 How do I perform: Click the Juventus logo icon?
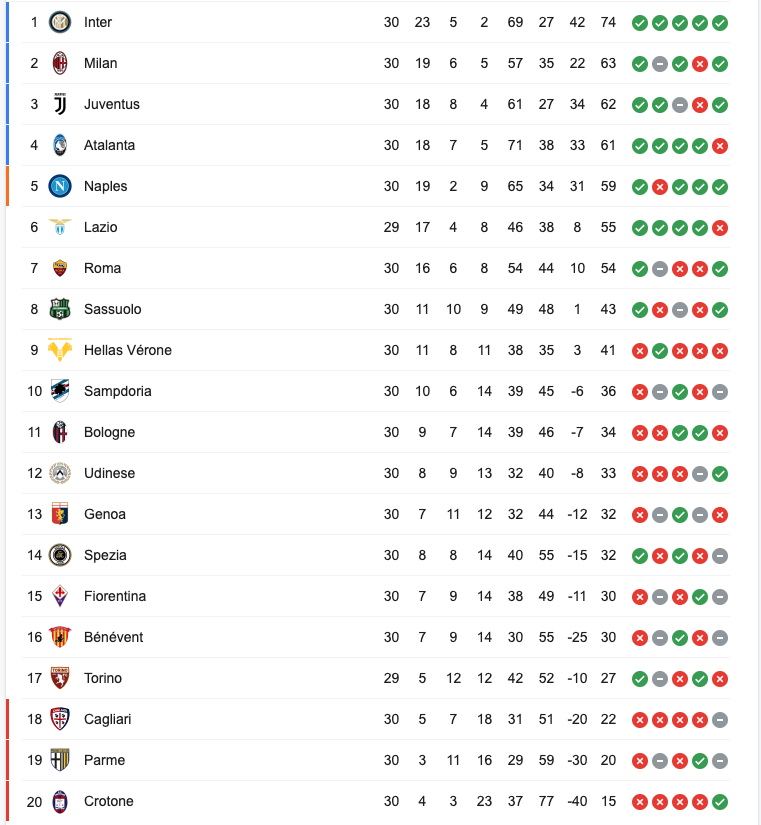[x=60, y=104]
